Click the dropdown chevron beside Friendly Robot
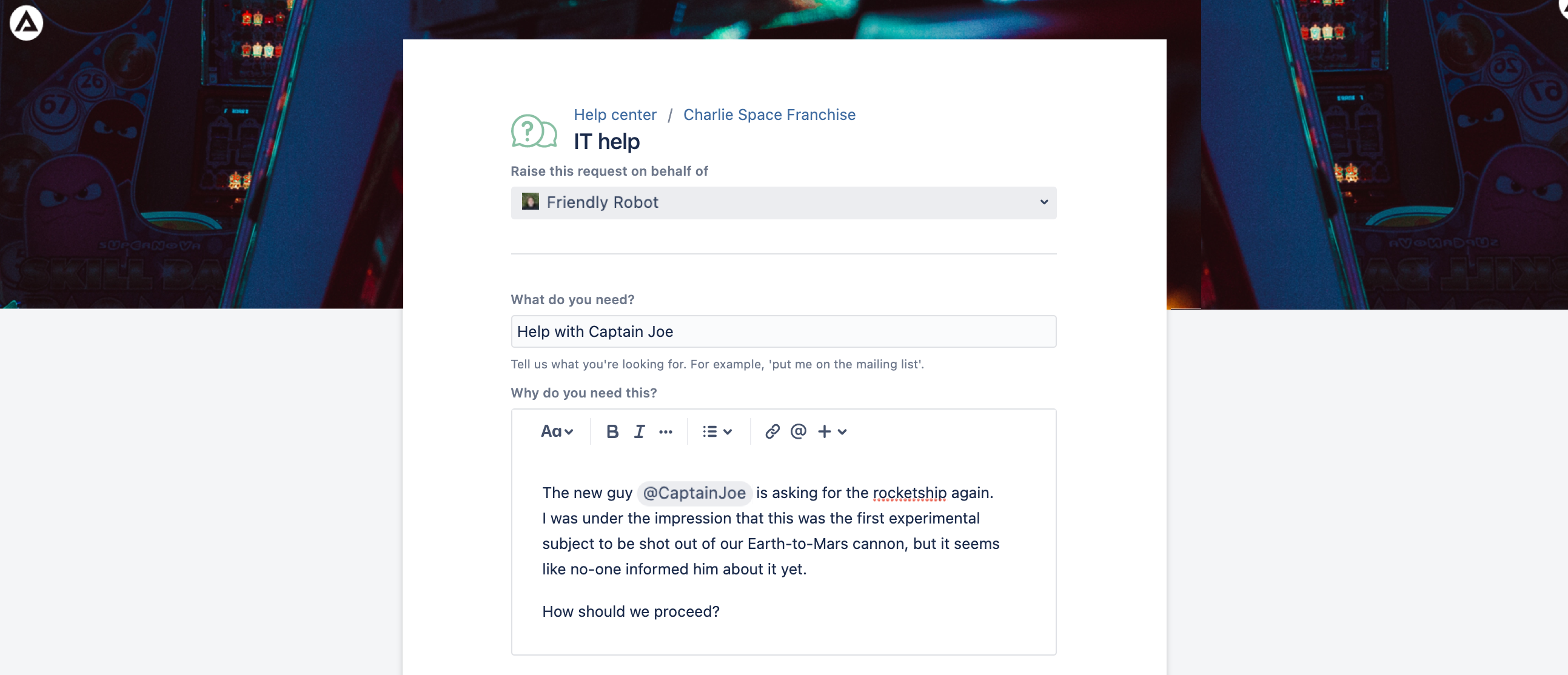1568x675 pixels. coord(1044,202)
